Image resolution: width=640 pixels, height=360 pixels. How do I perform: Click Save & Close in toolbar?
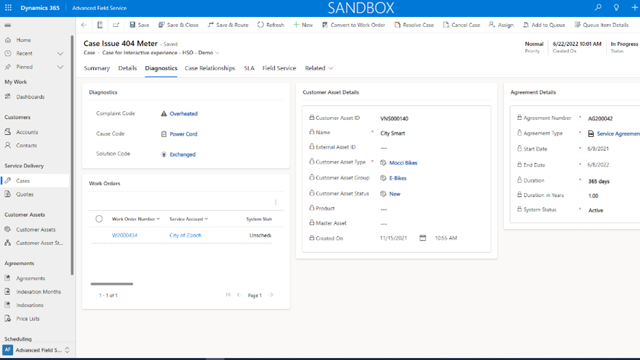point(178,25)
